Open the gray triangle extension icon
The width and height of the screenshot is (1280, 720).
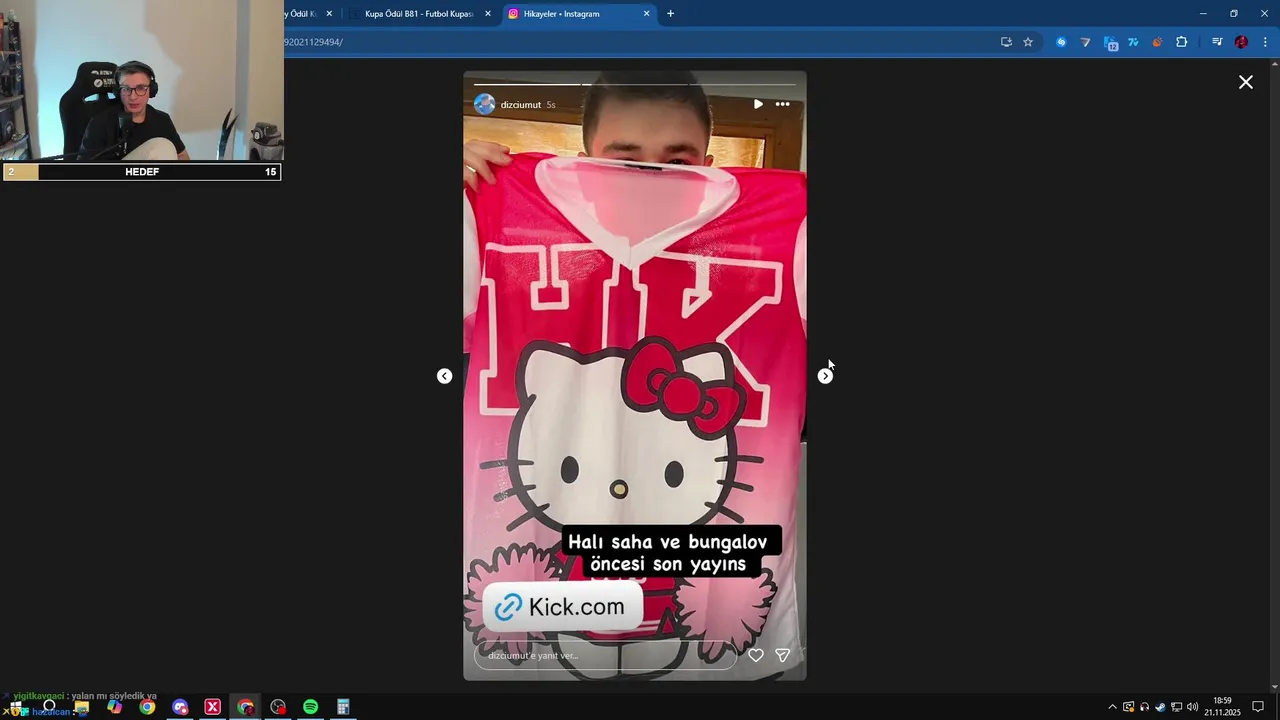1085,42
